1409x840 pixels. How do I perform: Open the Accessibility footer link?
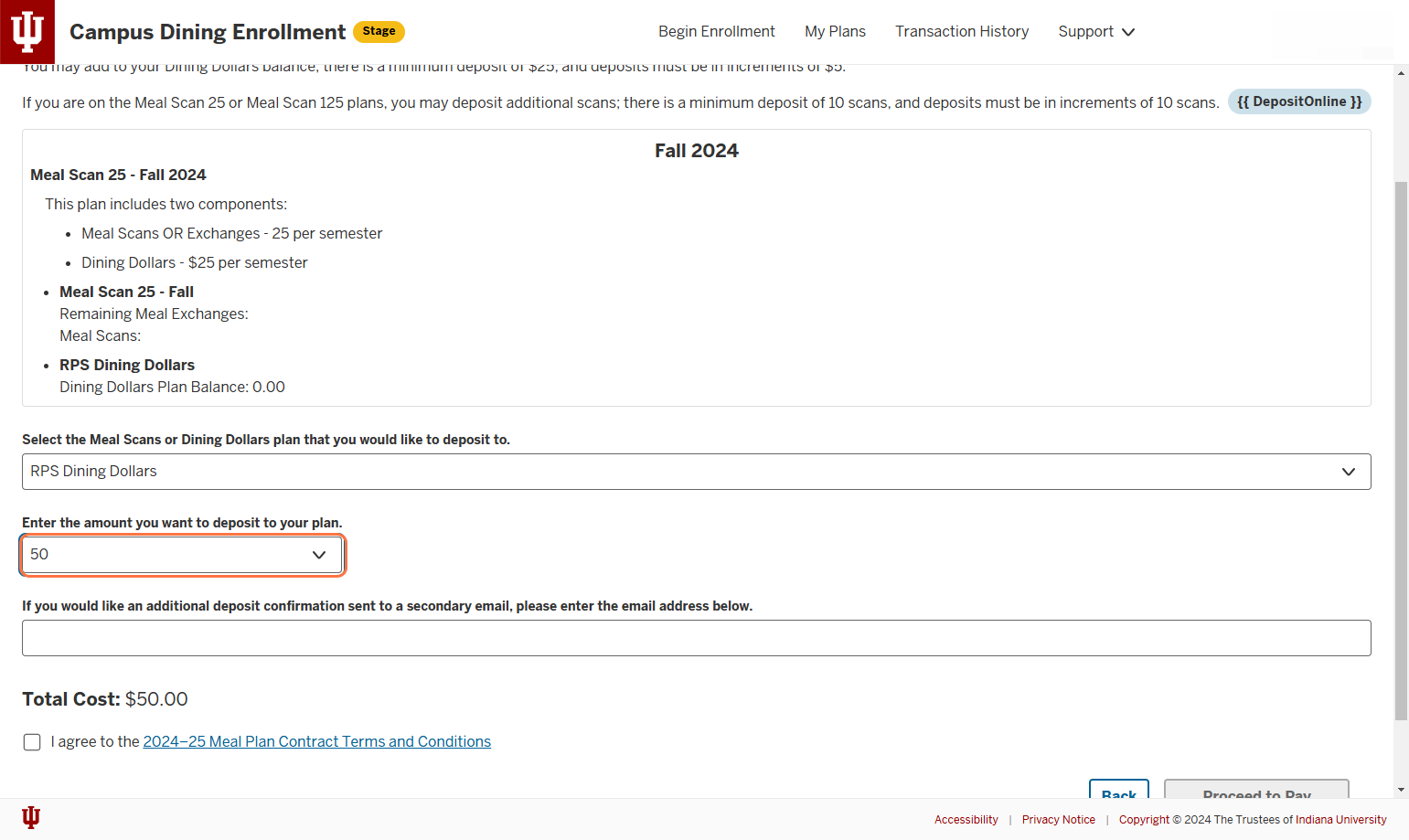pos(966,820)
